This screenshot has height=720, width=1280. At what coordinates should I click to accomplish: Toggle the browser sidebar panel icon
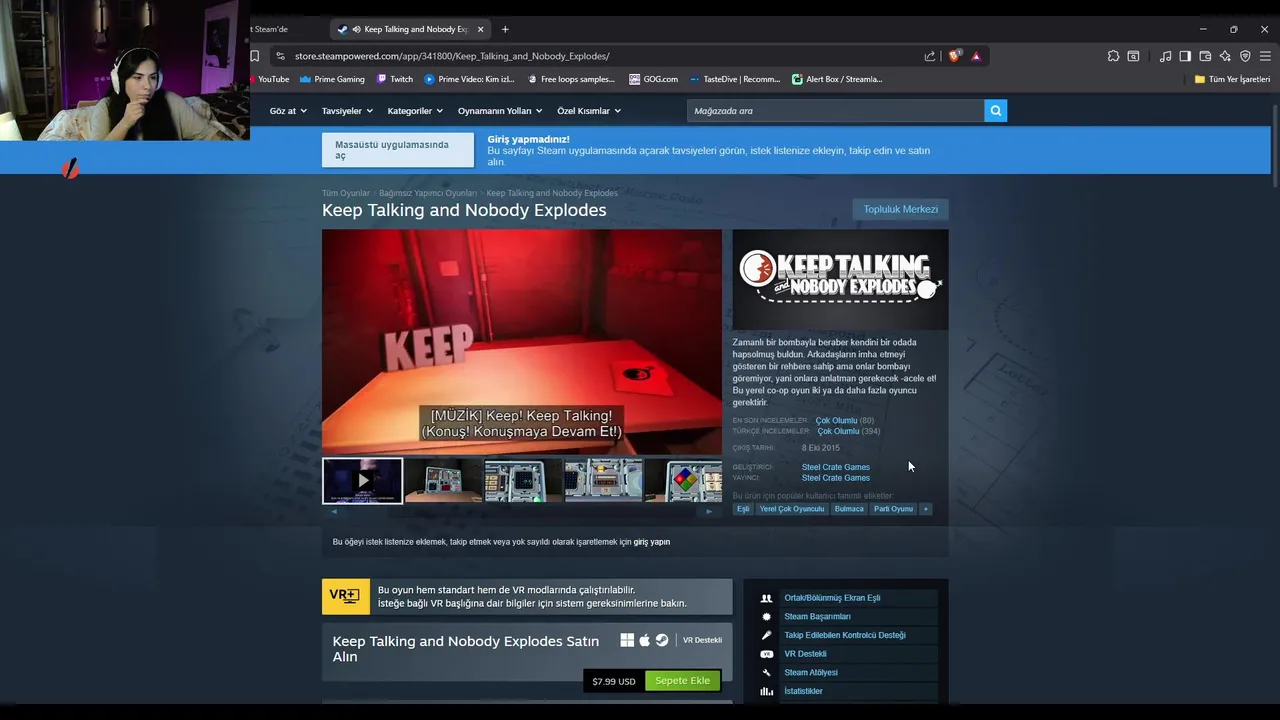pyautogui.click(x=1185, y=56)
